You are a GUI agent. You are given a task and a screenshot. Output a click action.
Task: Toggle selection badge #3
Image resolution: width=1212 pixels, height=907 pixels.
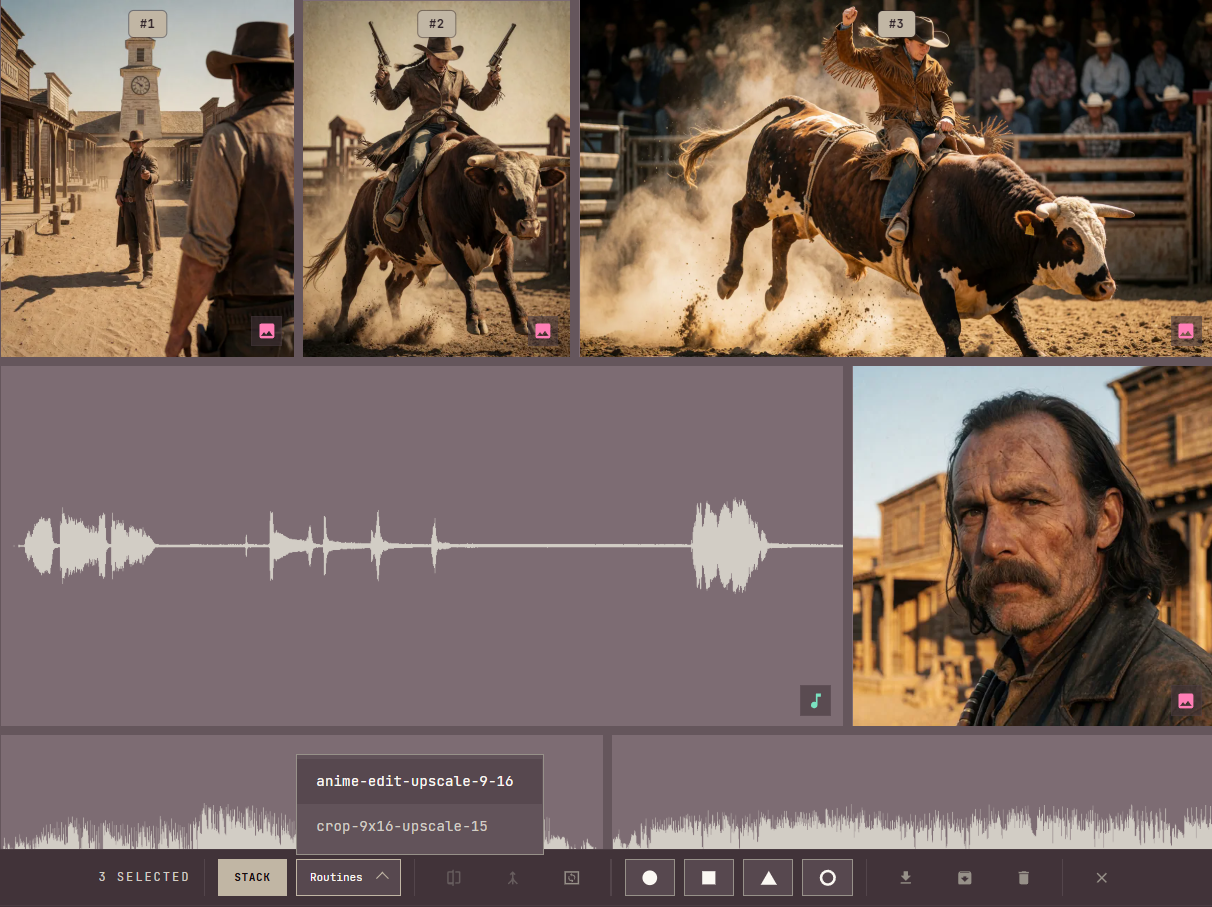896,24
